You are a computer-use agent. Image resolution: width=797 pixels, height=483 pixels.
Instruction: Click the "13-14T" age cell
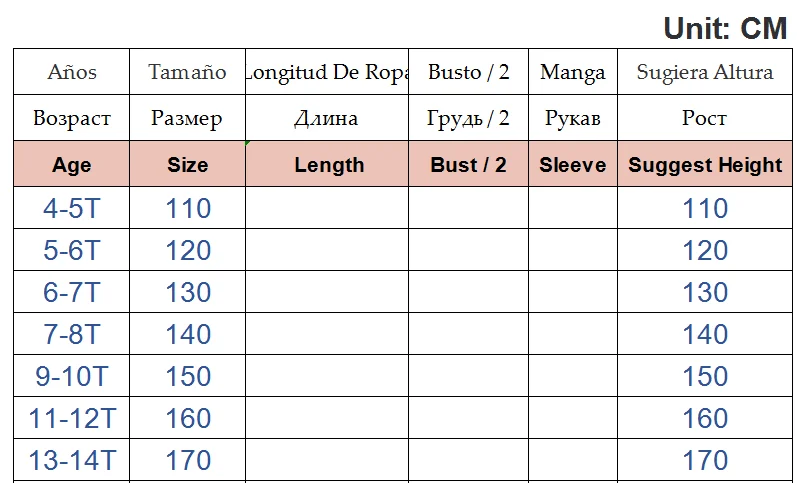71,460
